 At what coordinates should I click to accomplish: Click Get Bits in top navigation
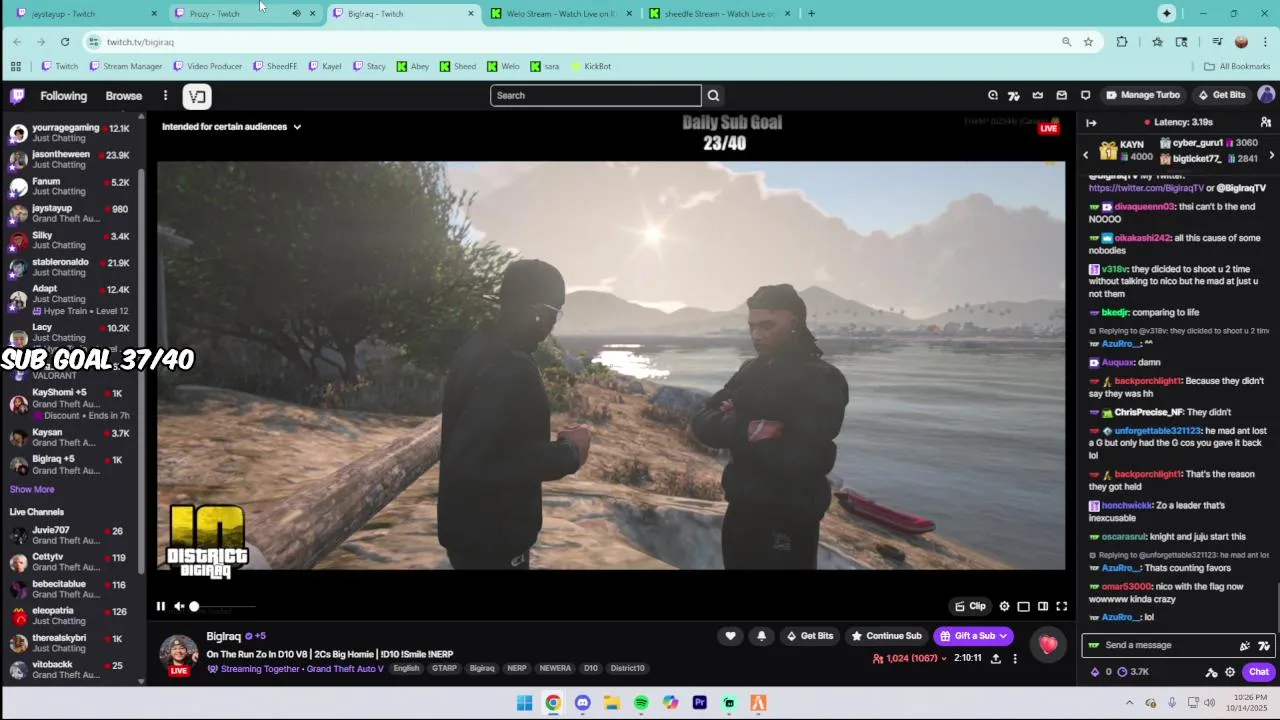click(x=1222, y=95)
